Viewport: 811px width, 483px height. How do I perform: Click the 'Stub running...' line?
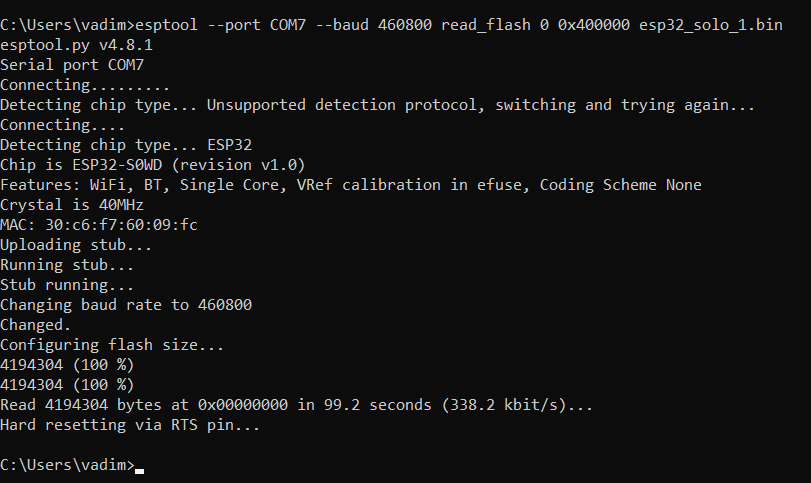(x=67, y=285)
